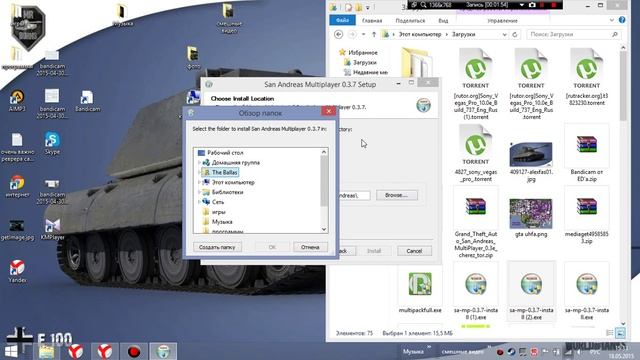This screenshot has width=640, height=360.
Task: Open the Bandicam desktop shortcut
Action: pos(87,100)
